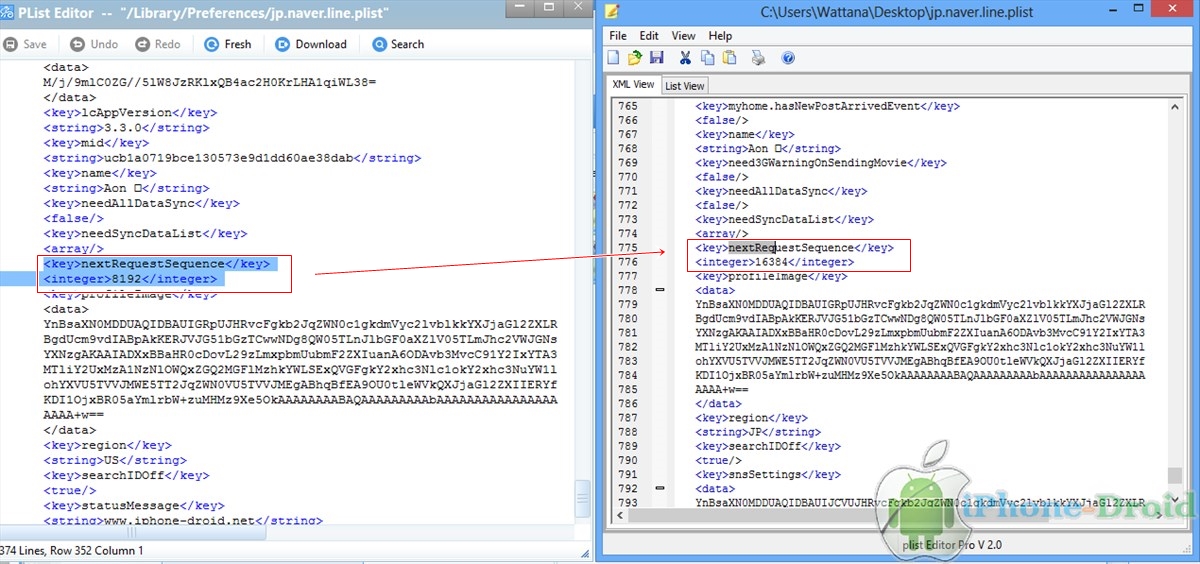Click the Cut scissors icon
The image size is (1200, 564).
click(x=685, y=58)
